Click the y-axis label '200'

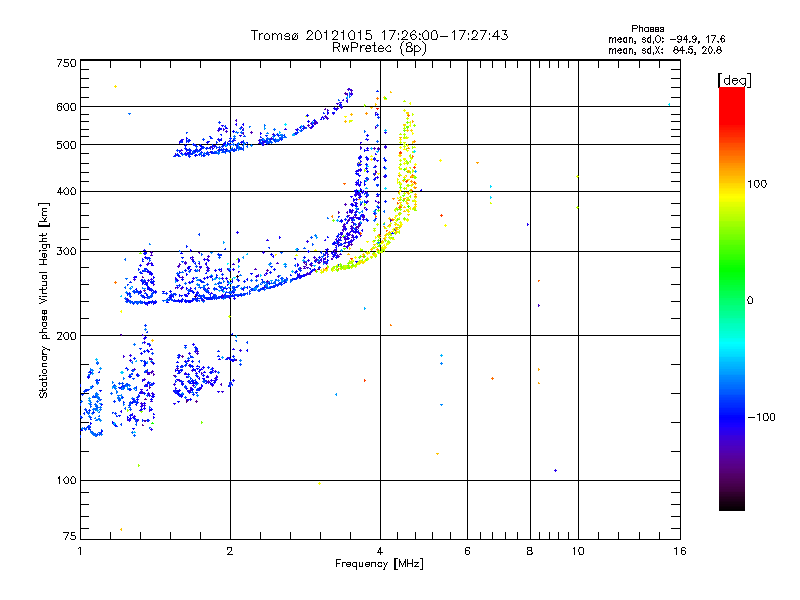[x=66, y=336]
